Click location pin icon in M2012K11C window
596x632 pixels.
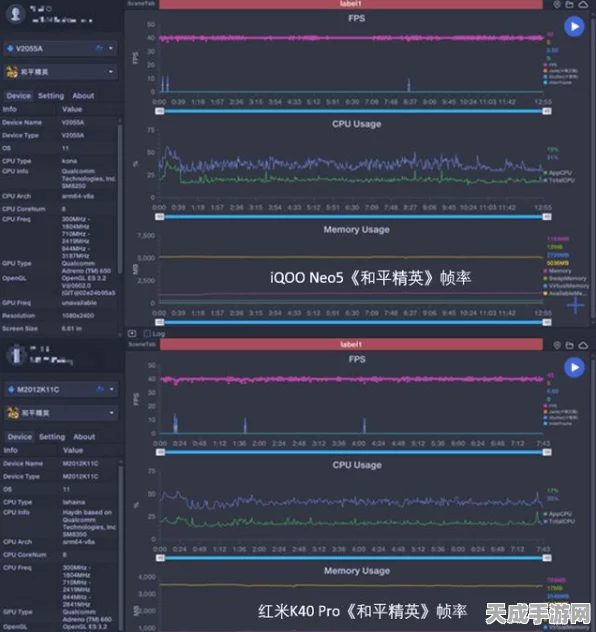point(557,345)
